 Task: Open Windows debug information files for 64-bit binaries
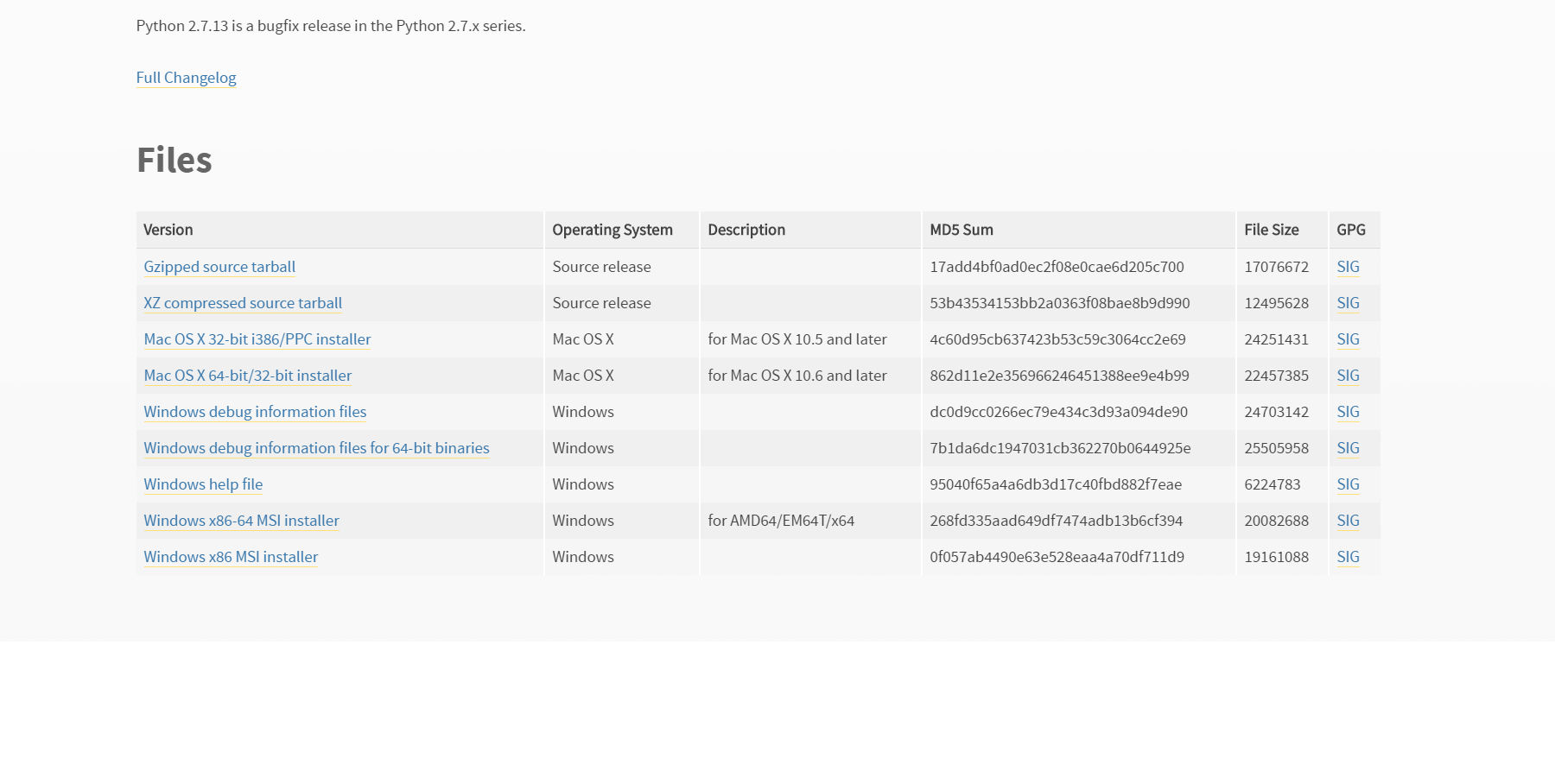[316, 448]
